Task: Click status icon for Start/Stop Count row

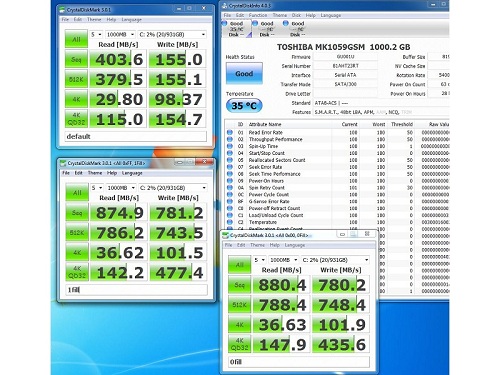Action: coord(230,153)
